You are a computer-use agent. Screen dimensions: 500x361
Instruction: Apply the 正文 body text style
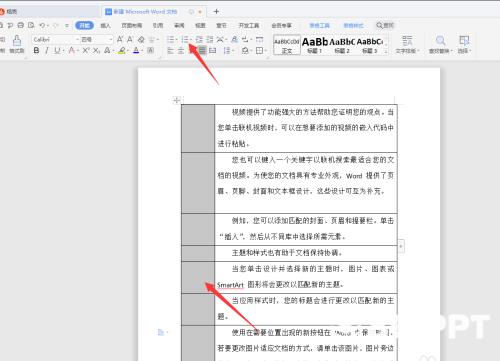tap(287, 45)
